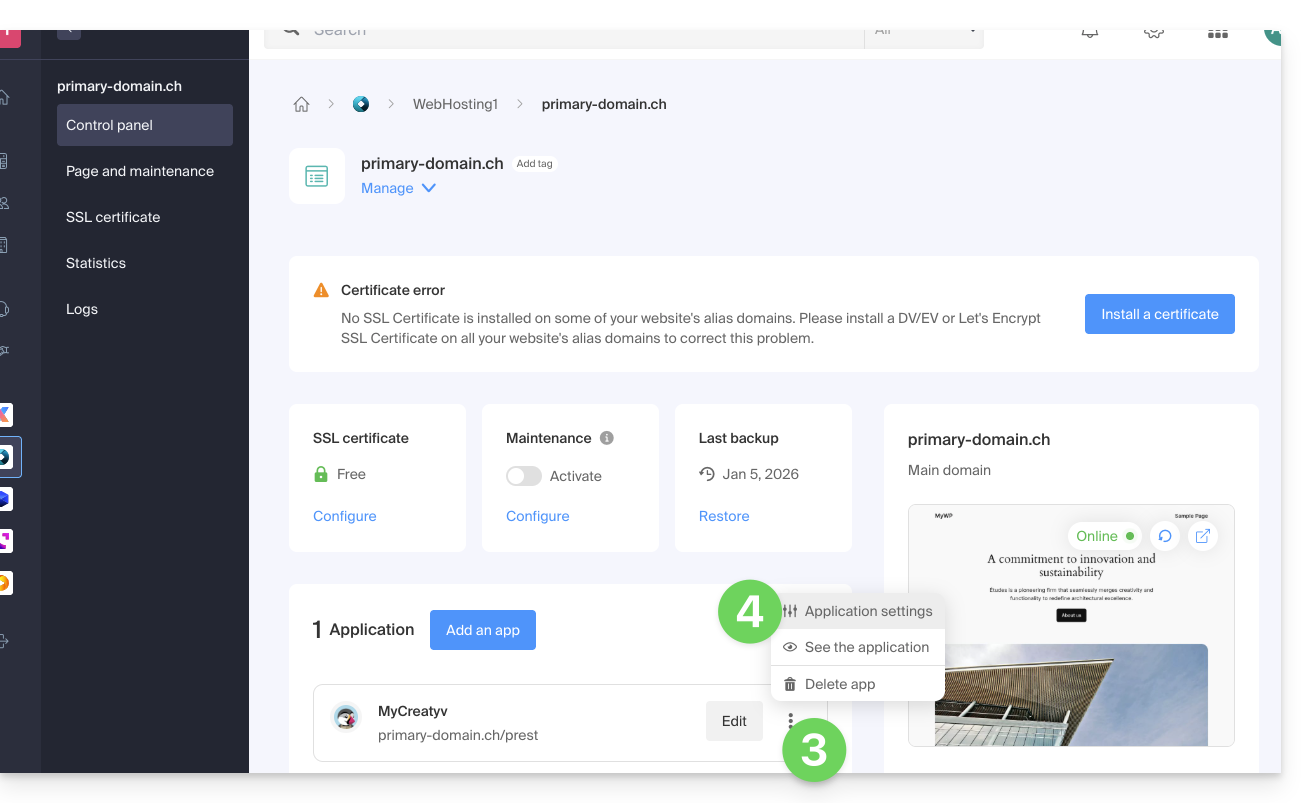Click WebHosting1 in the breadcrumb
Screen dimensions: 1311x803
[x=455, y=104]
